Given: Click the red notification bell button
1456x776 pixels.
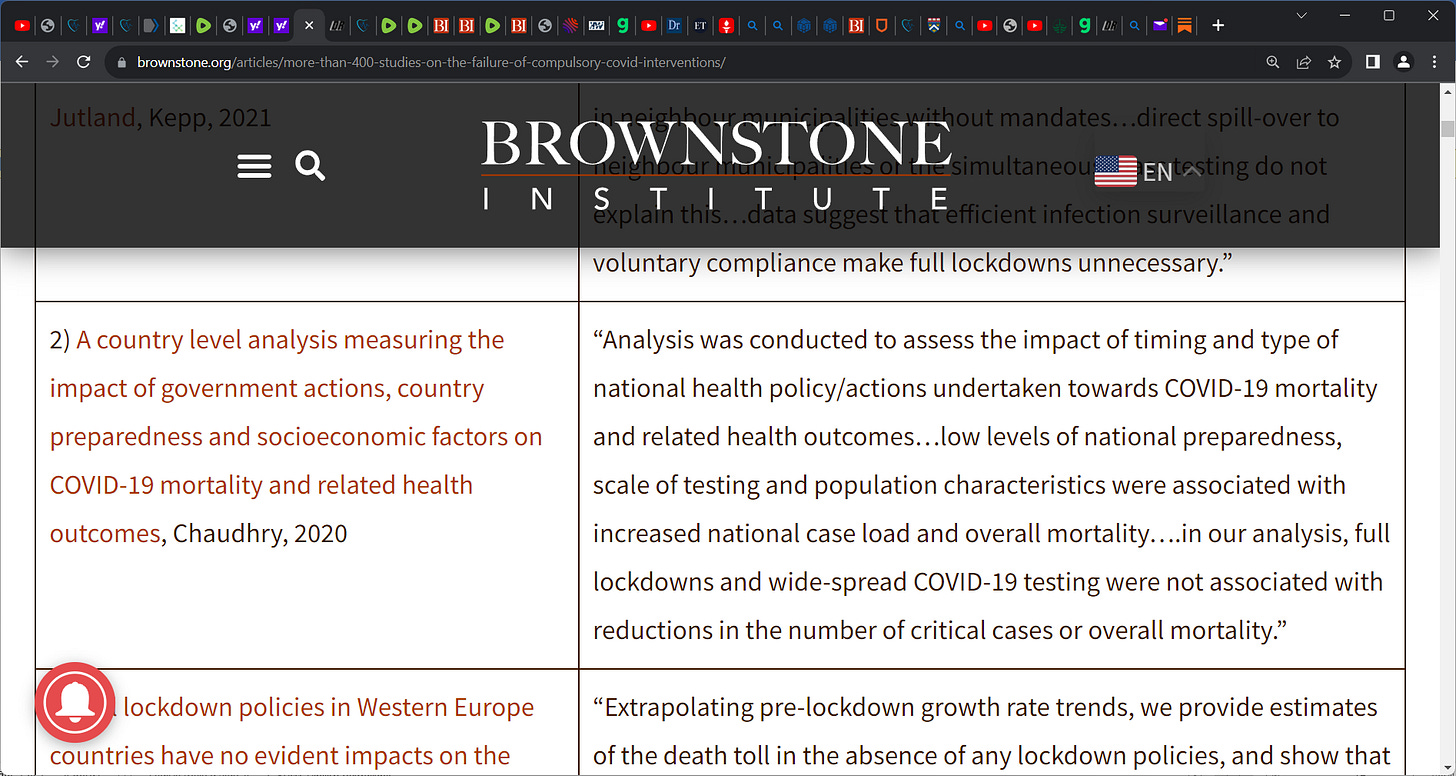Looking at the screenshot, I should pyautogui.click(x=75, y=702).
